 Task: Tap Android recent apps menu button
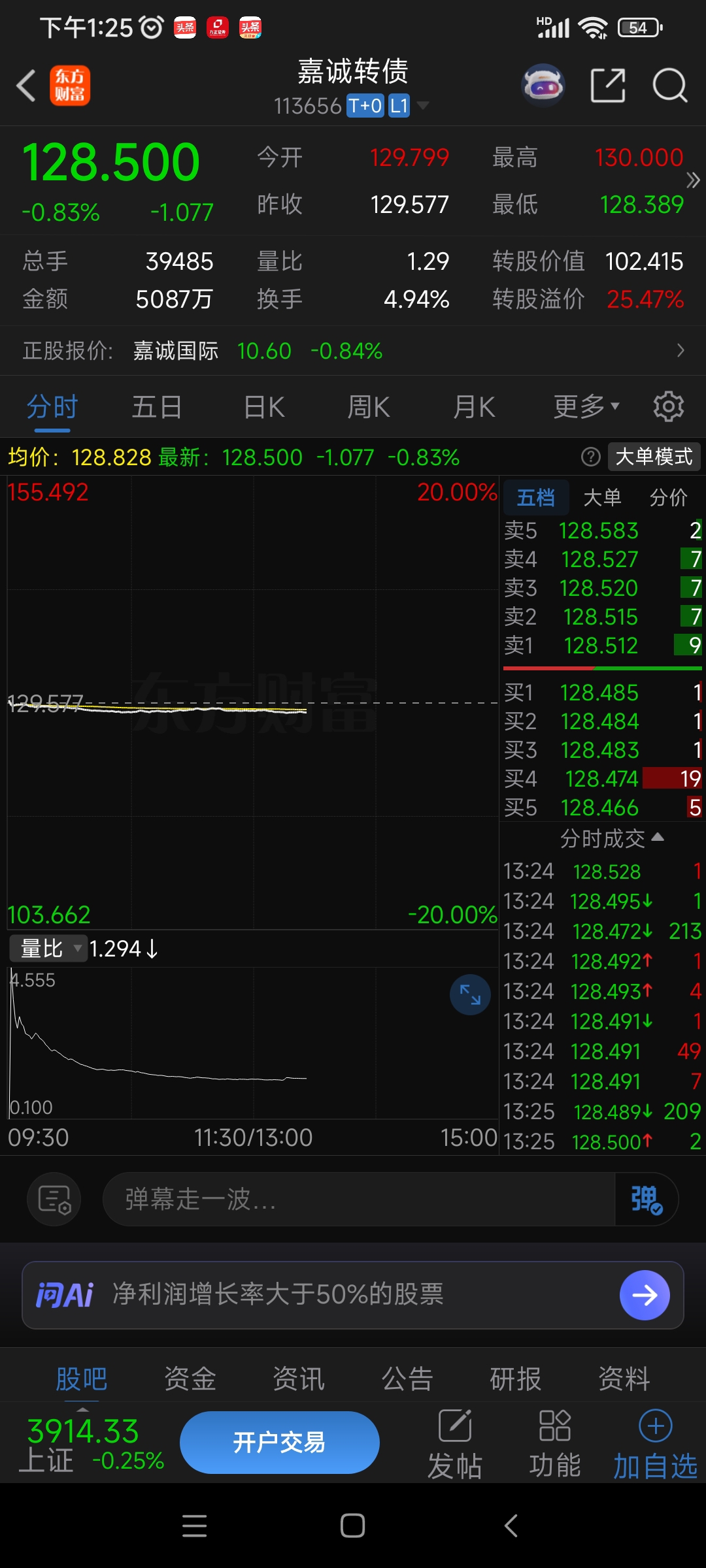click(x=194, y=1526)
